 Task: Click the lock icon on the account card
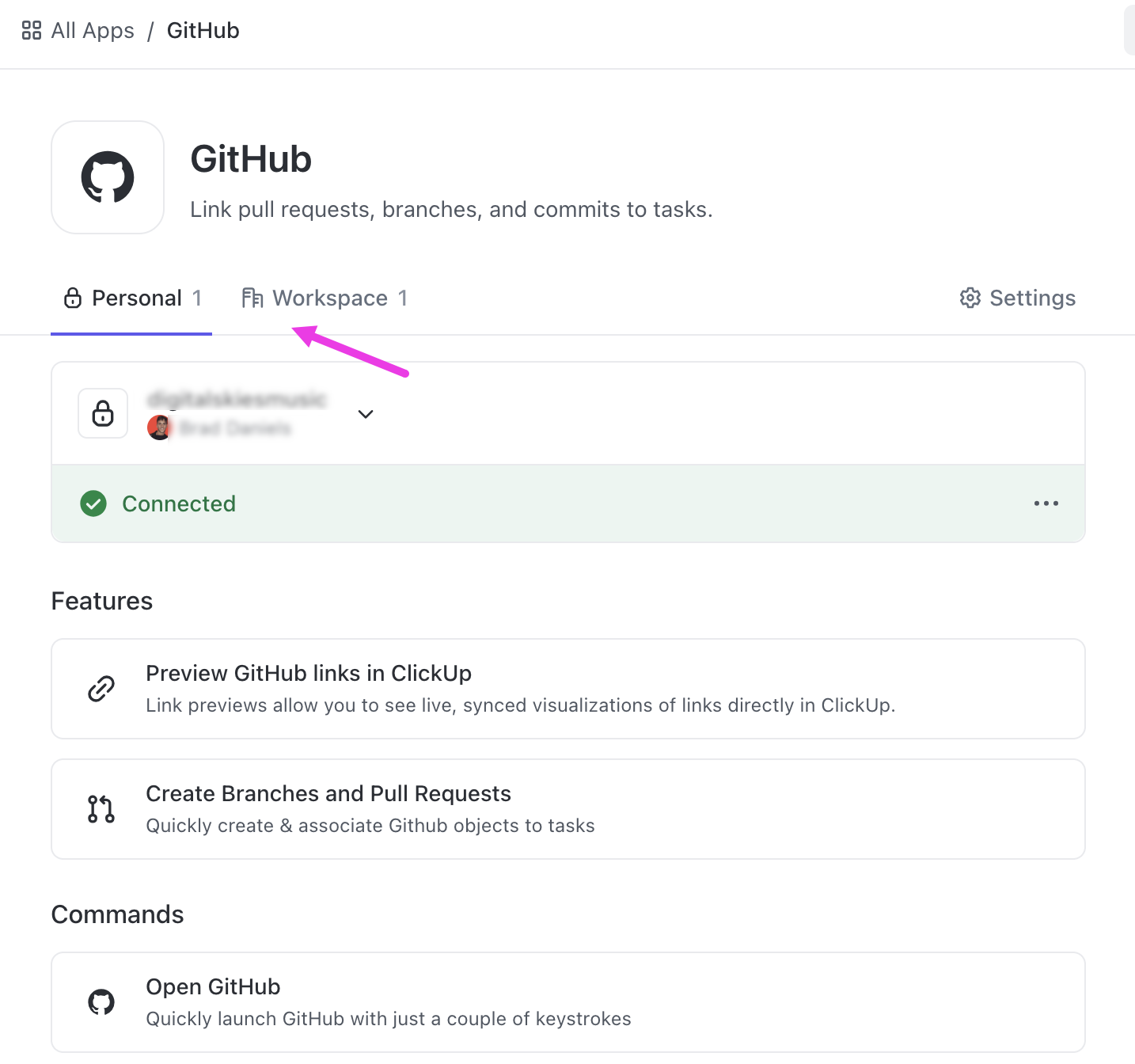(x=102, y=412)
